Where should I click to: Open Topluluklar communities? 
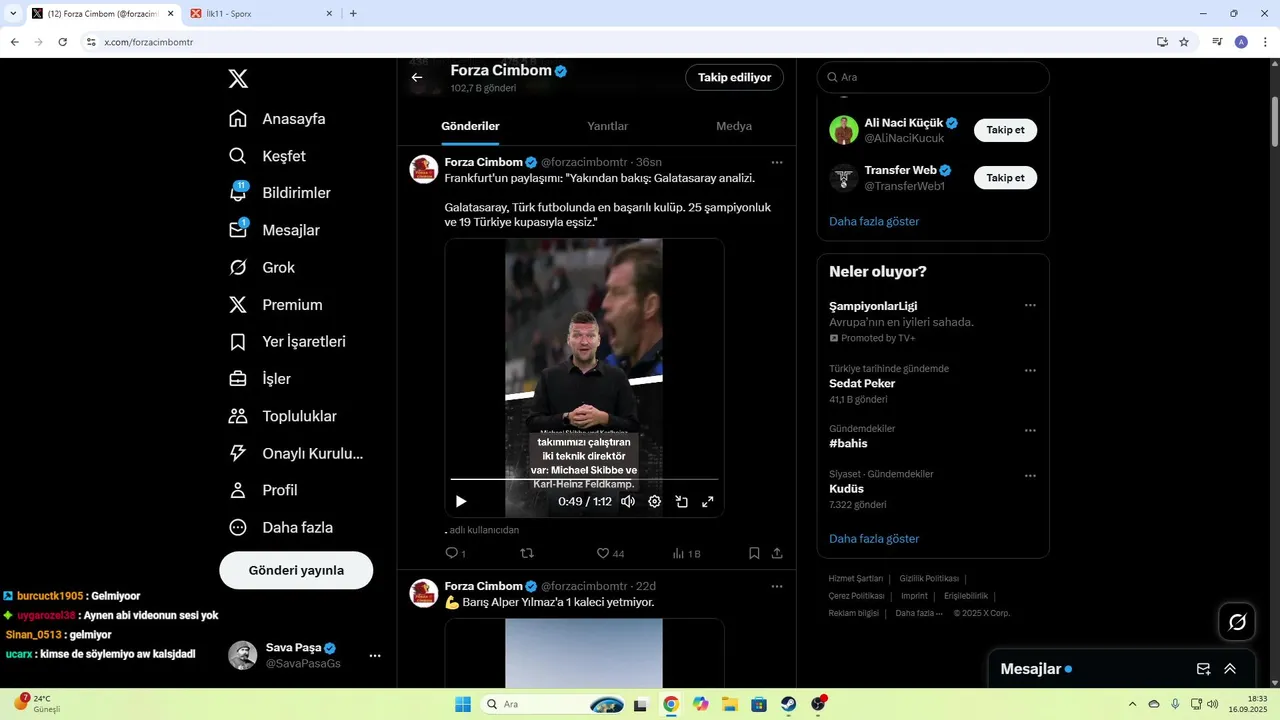[x=283, y=416]
